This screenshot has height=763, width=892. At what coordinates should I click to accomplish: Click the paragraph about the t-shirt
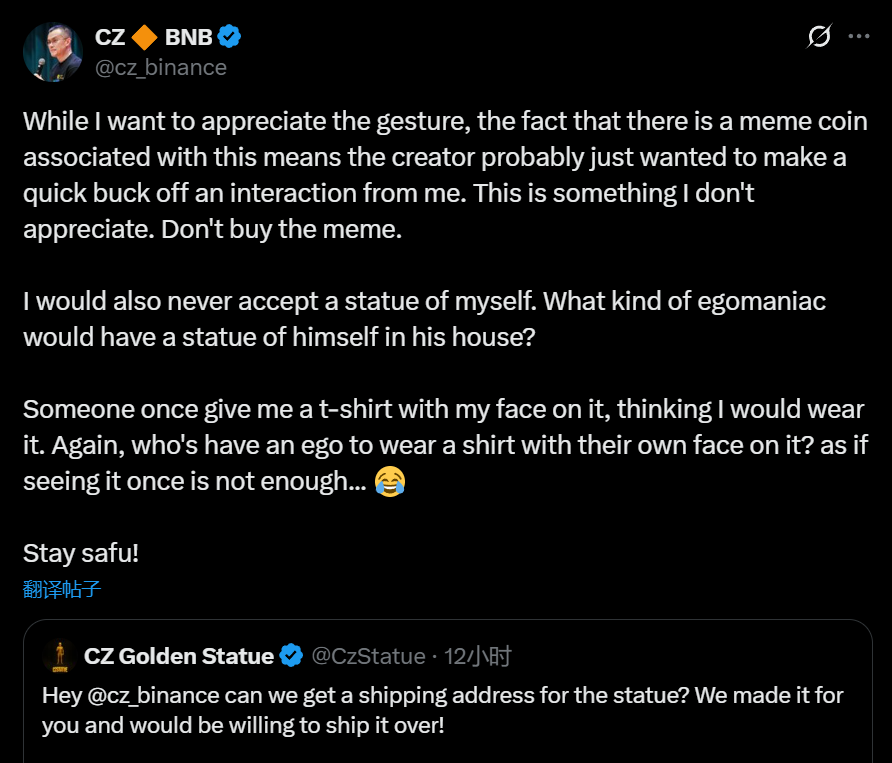click(440, 445)
